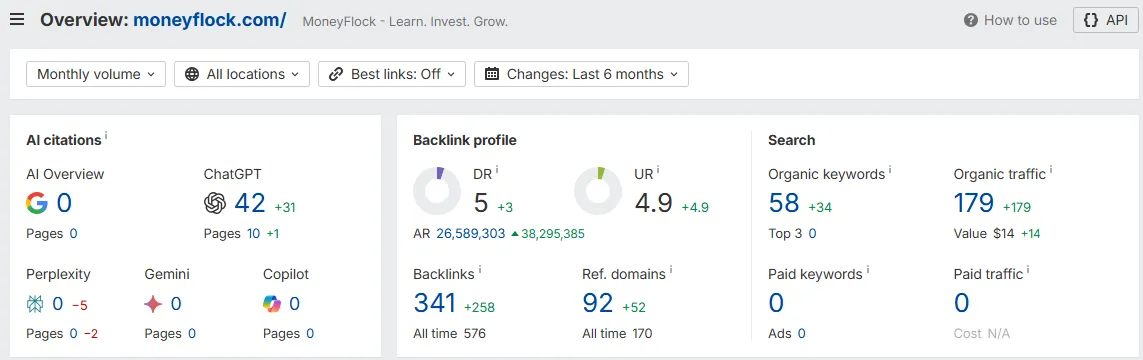Click the Organic keywords count 58
The image size is (1143, 360).
tap(784, 203)
